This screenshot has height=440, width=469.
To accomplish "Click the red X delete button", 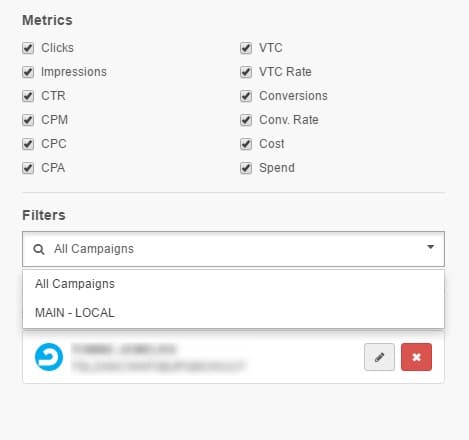I will [416, 357].
